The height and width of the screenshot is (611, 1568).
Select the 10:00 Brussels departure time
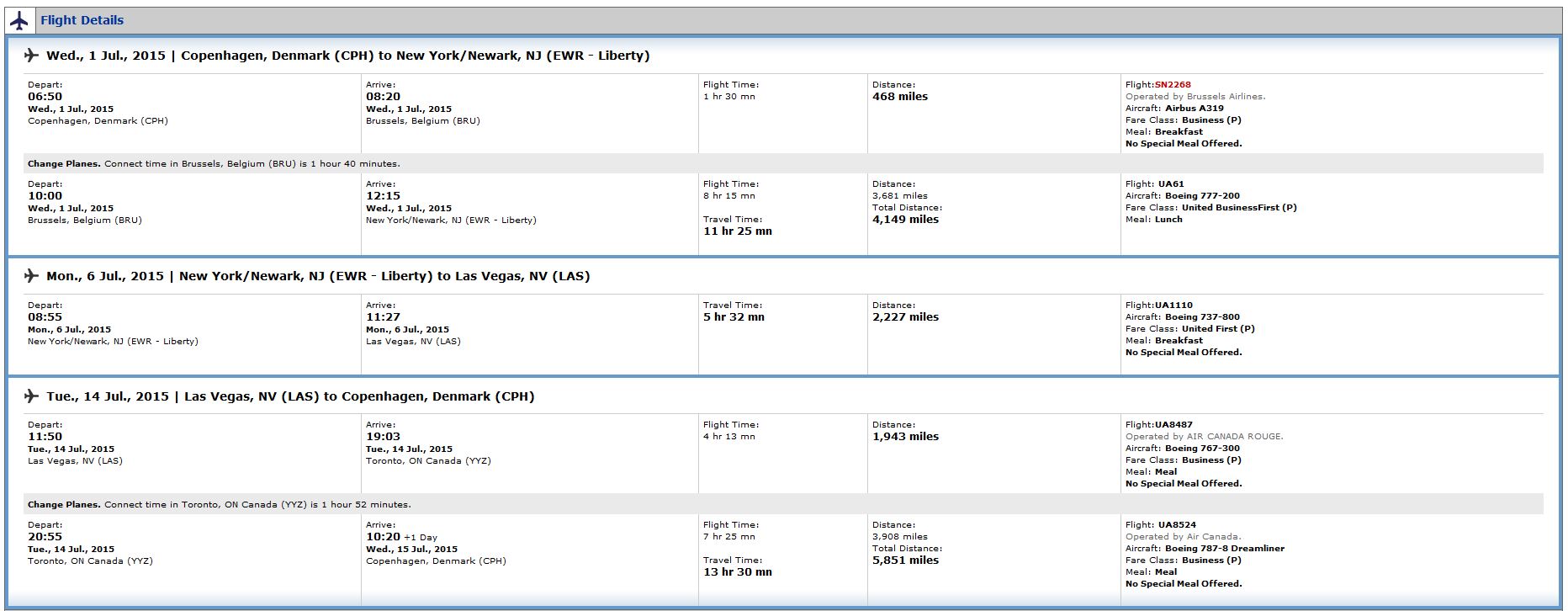tap(45, 196)
